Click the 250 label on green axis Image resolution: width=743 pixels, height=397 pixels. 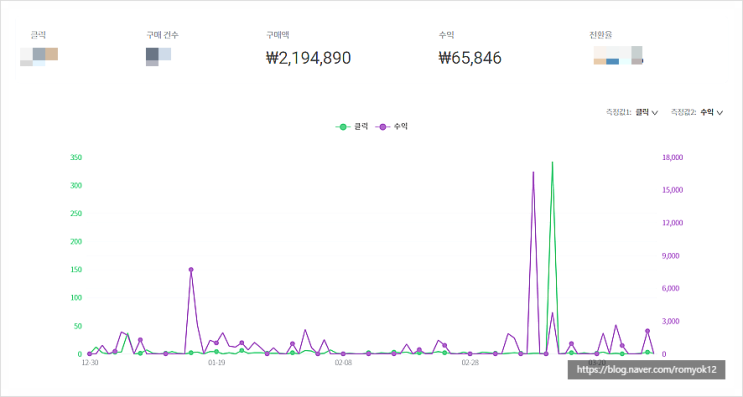coord(76,213)
